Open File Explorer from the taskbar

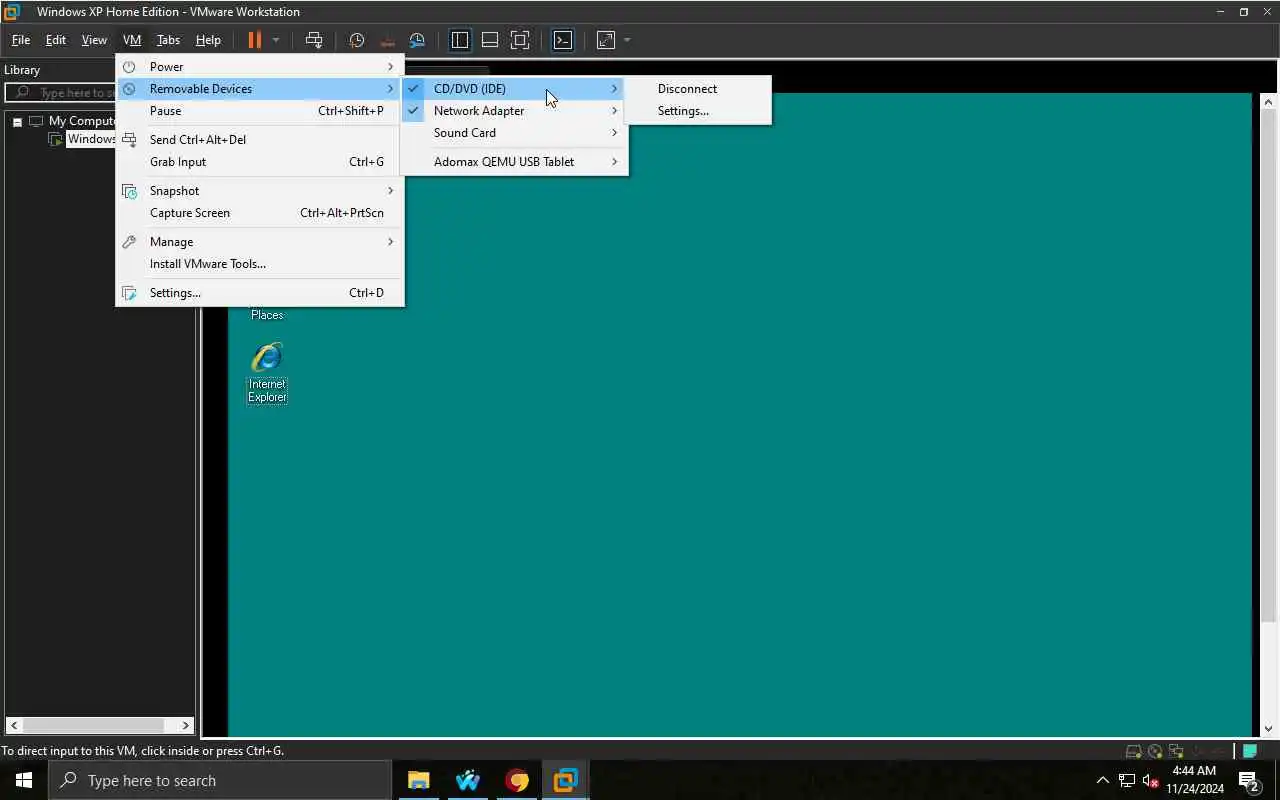(x=418, y=780)
